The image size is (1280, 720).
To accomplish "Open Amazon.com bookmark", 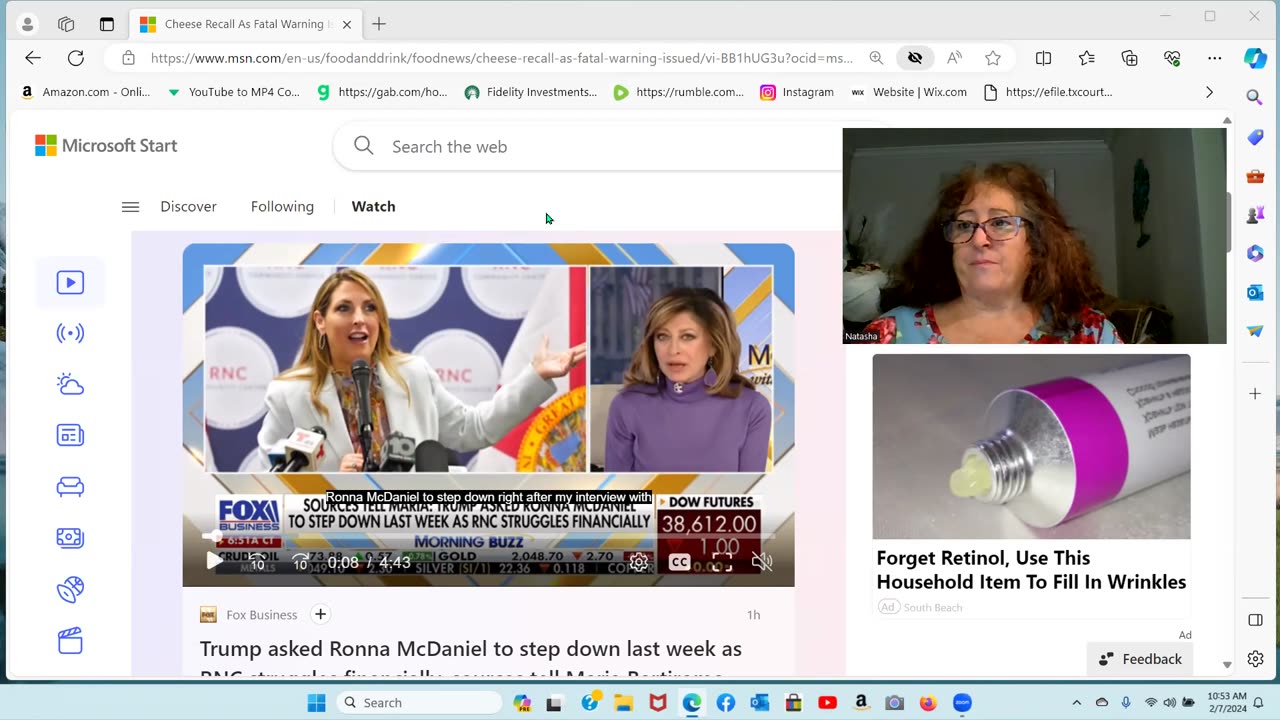I will pyautogui.click(x=85, y=92).
